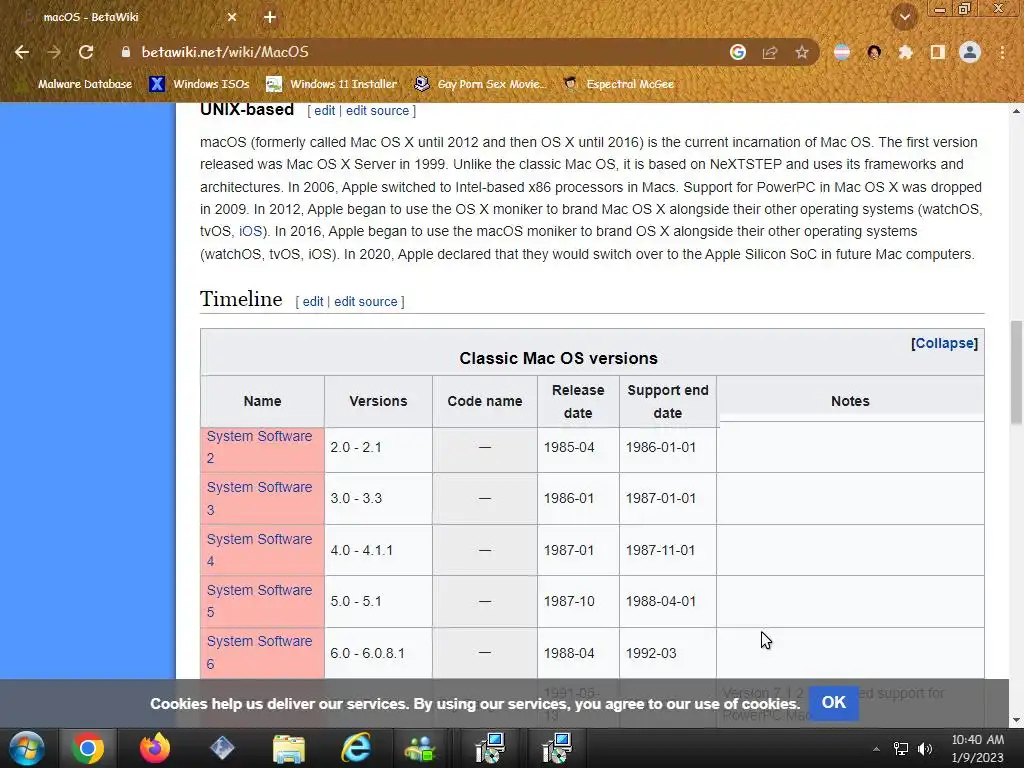
Task: Open the Windows Start menu orb
Action: click(26, 748)
